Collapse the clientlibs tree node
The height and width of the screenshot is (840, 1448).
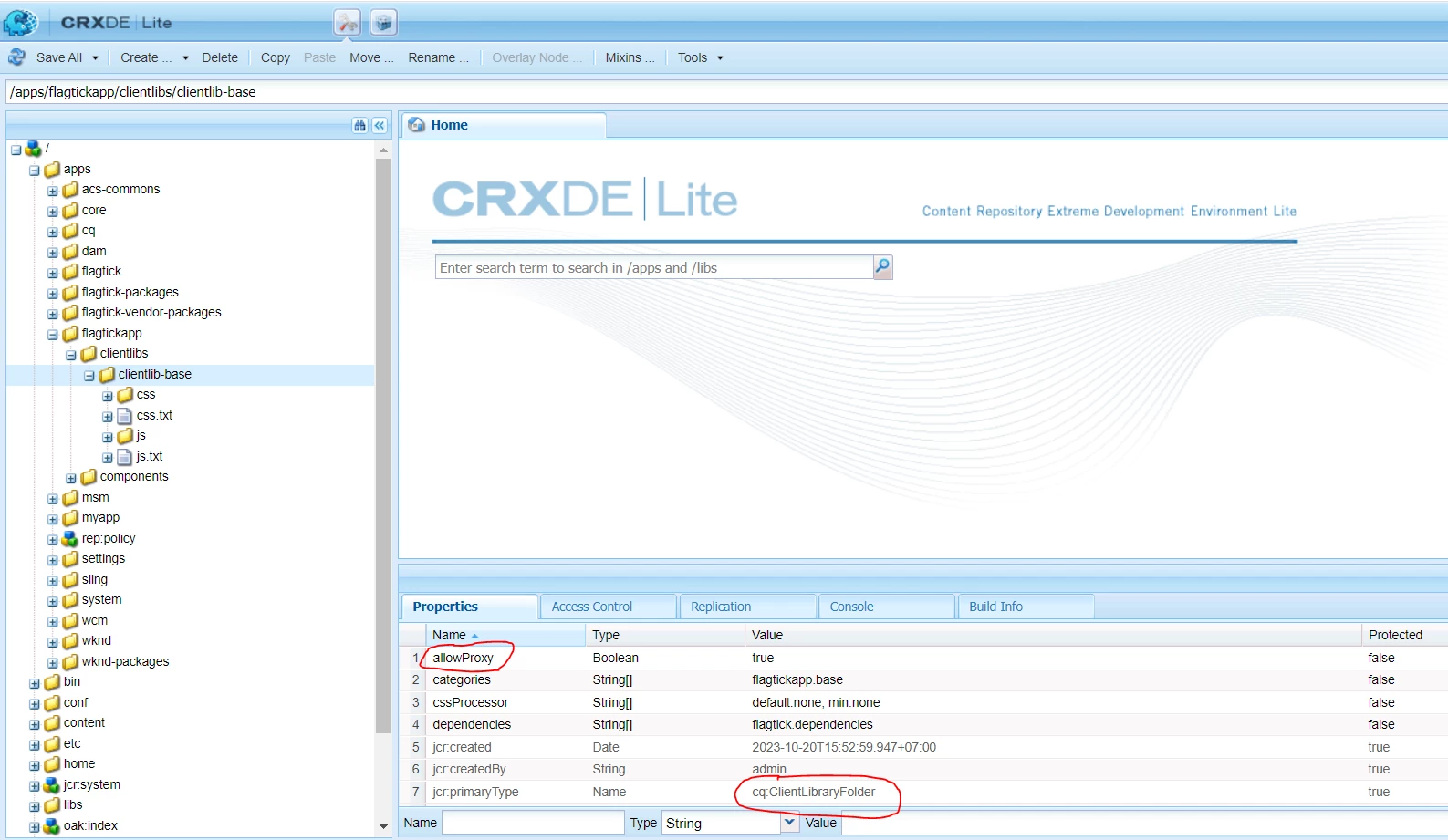click(x=70, y=355)
